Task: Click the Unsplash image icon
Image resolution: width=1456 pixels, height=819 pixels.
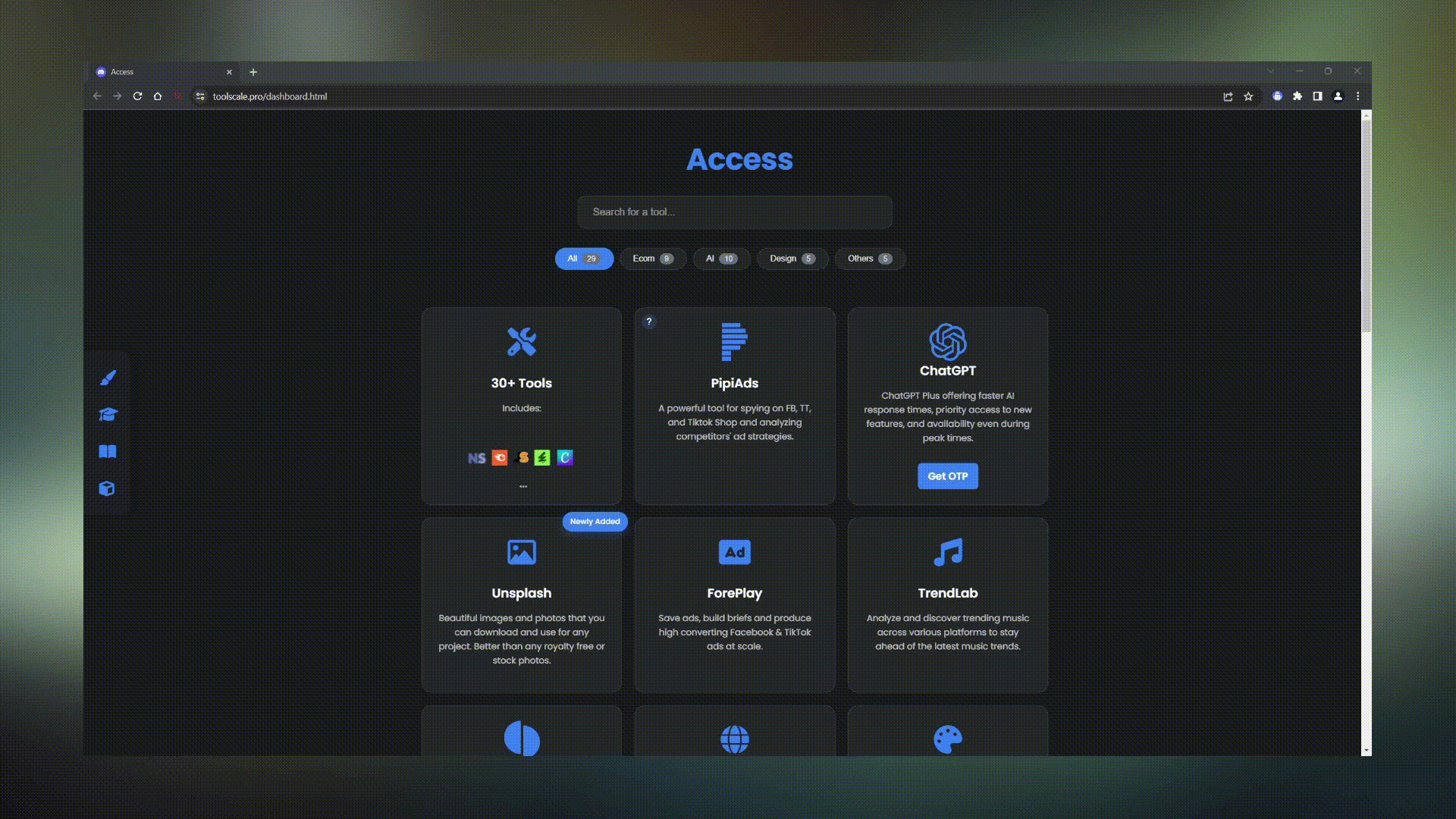Action: (521, 552)
